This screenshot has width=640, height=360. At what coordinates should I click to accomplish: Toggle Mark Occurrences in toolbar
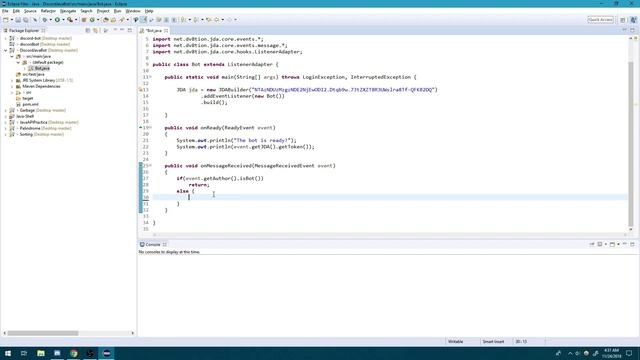pyautogui.click(x=136, y=20)
